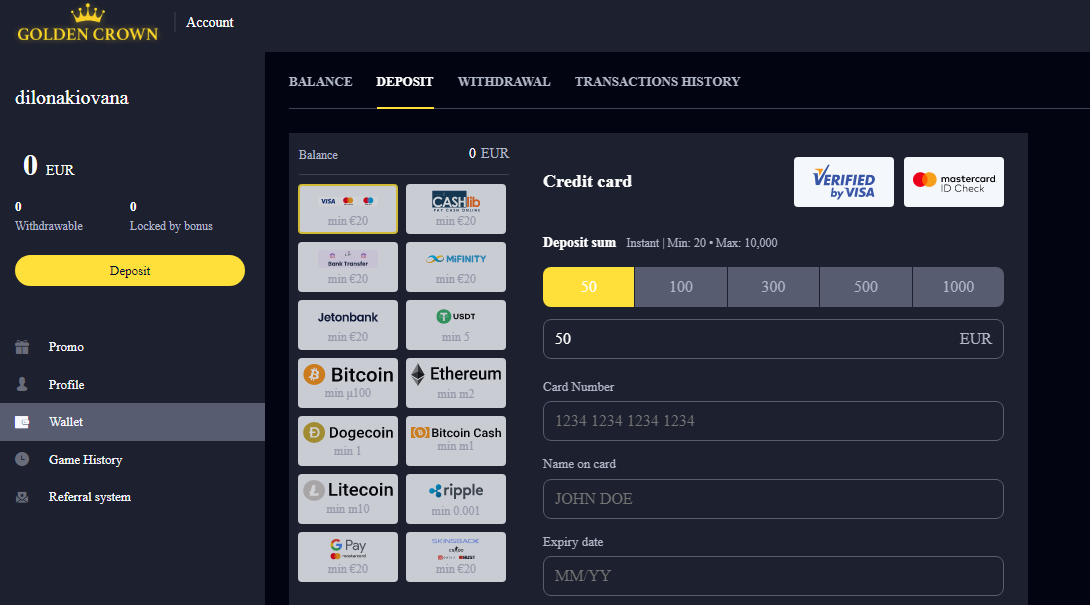Open the Transactions History tab
Screen dimensions: 1090x605
click(x=657, y=82)
